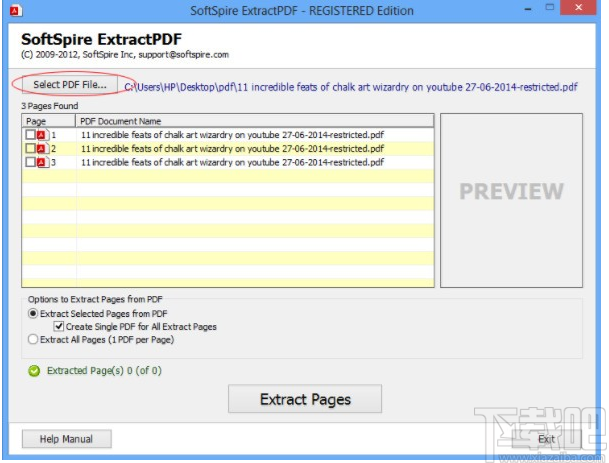
Task: Click the PDF Document Name column header
Action: click(x=255, y=121)
